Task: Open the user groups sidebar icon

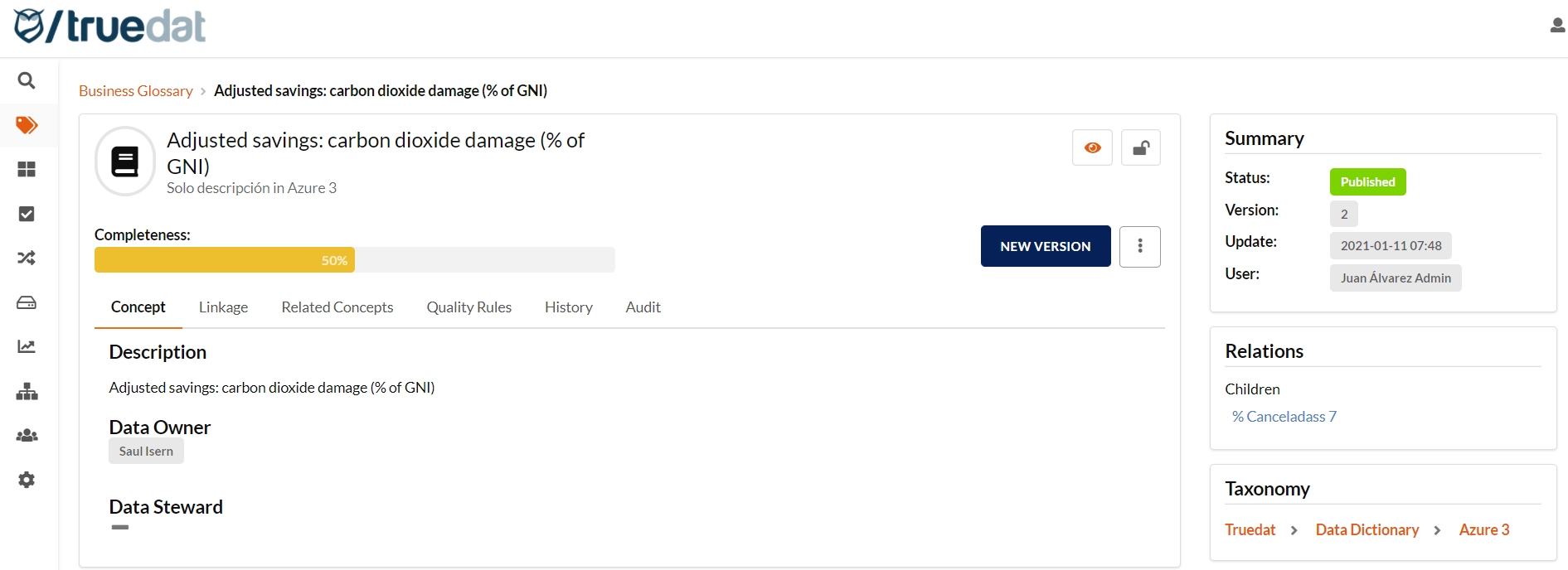Action: pyautogui.click(x=27, y=435)
